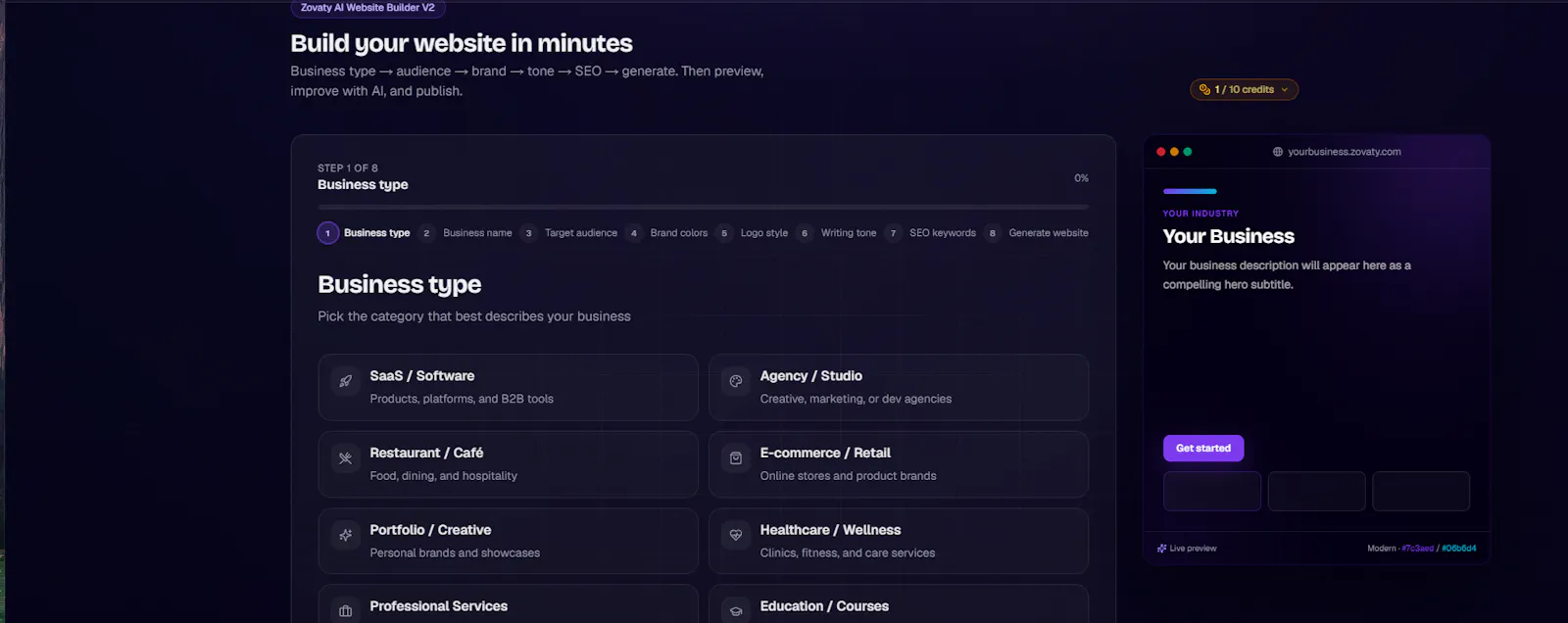Image resolution: width=1568 pixels, height=623 pixels.
Task: Click the Zovaty AI Website Builder V2 badge
Action: pos(367,8)
